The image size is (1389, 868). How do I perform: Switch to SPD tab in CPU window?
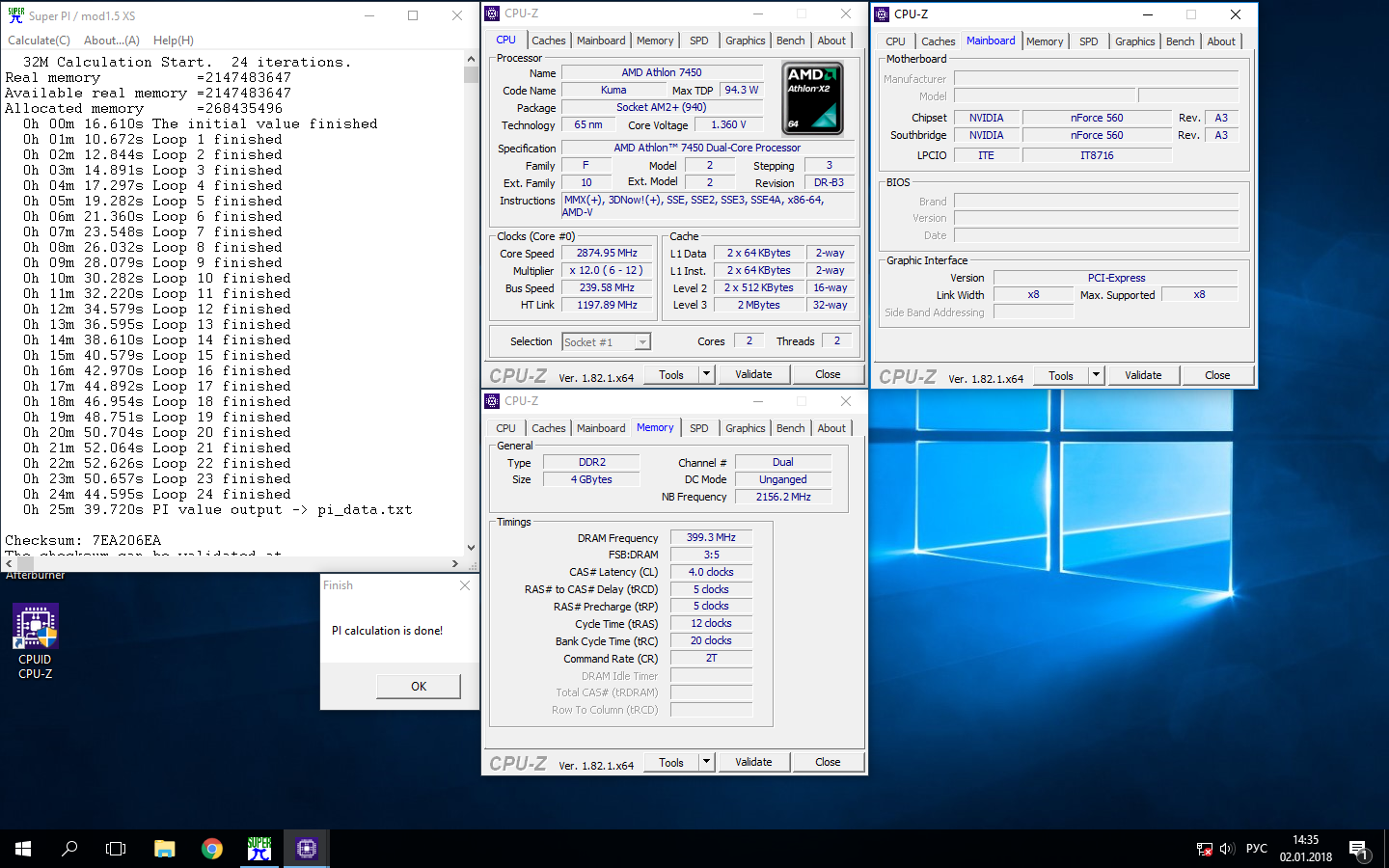click(699, 41)
